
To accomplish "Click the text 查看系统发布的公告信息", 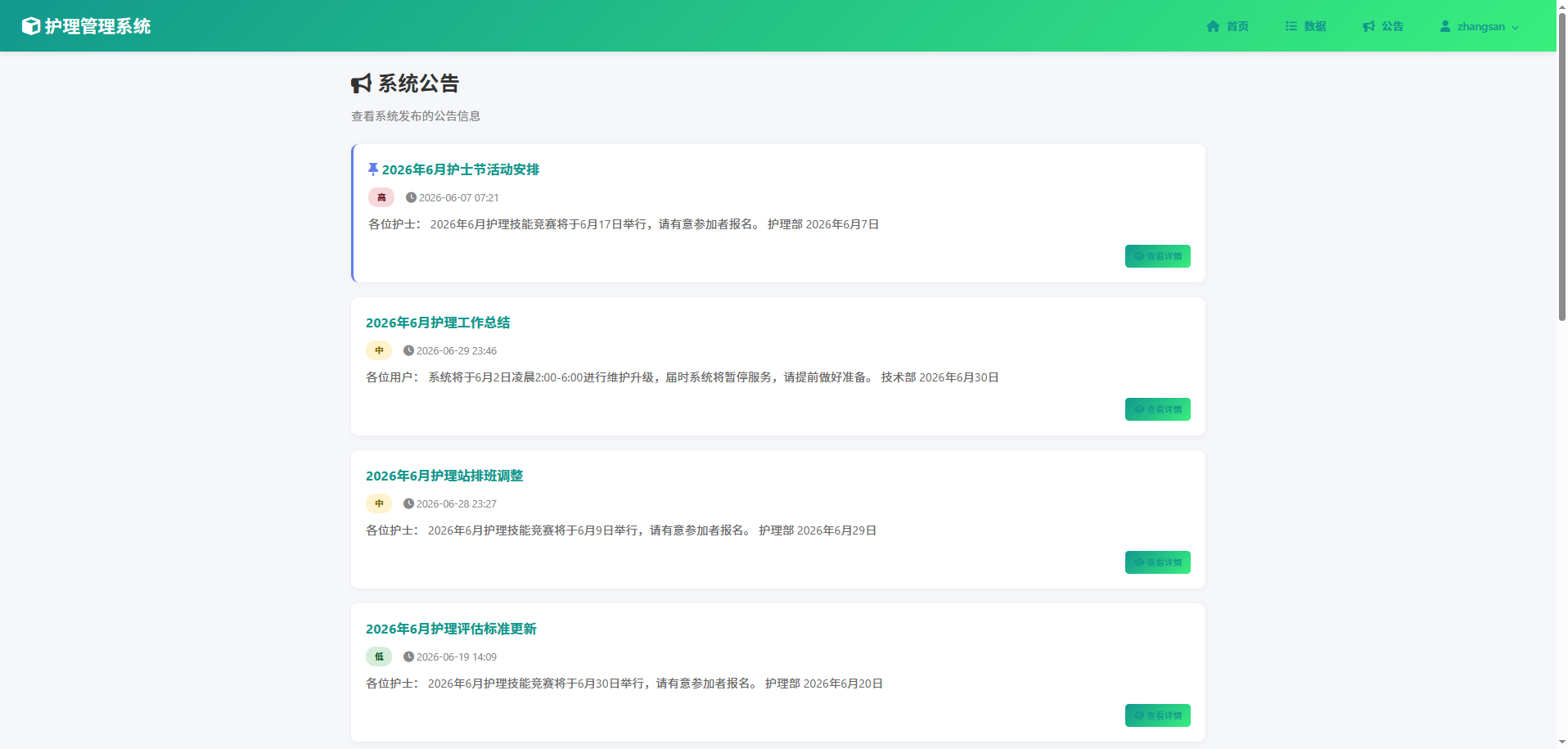I will click(416, 116).
